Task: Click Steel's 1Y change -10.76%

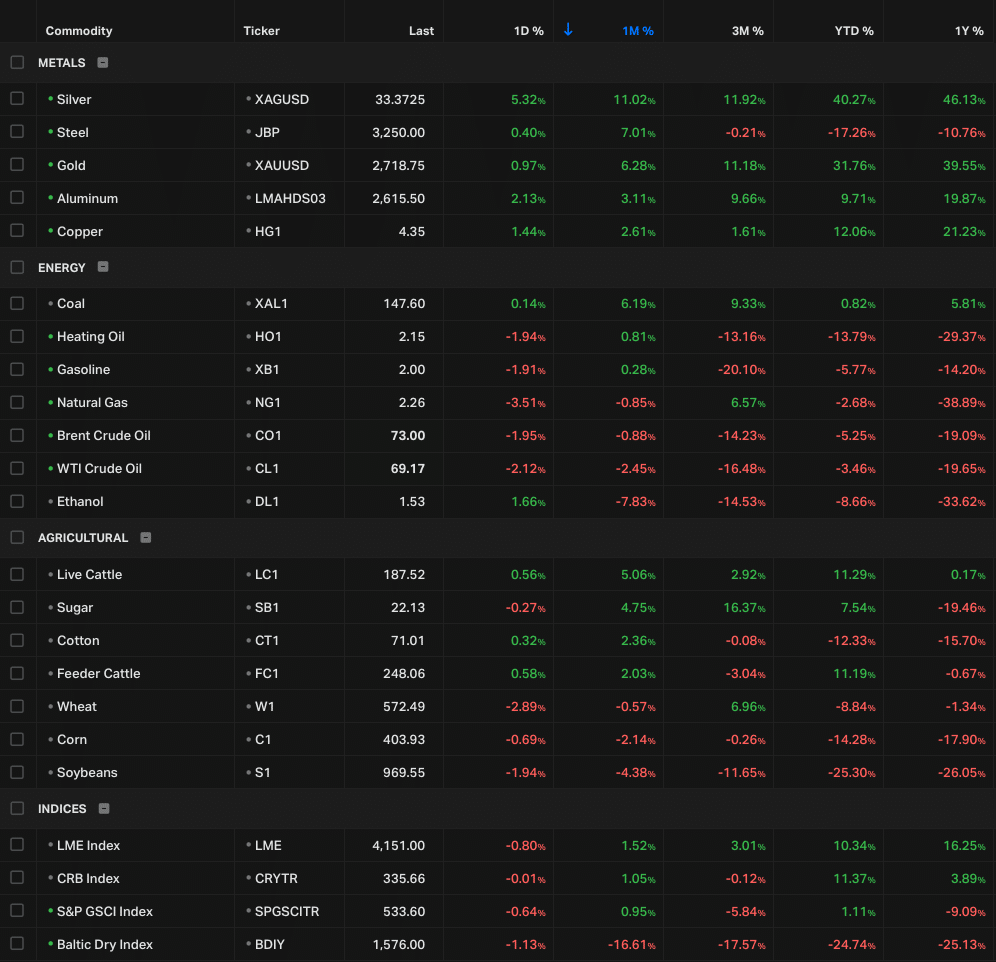Action: 961,132
